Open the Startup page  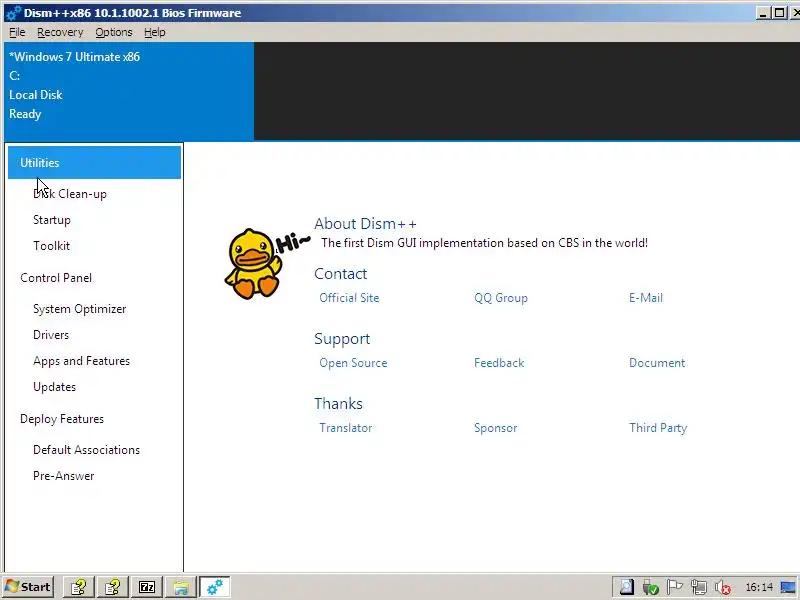coord(52,220)
